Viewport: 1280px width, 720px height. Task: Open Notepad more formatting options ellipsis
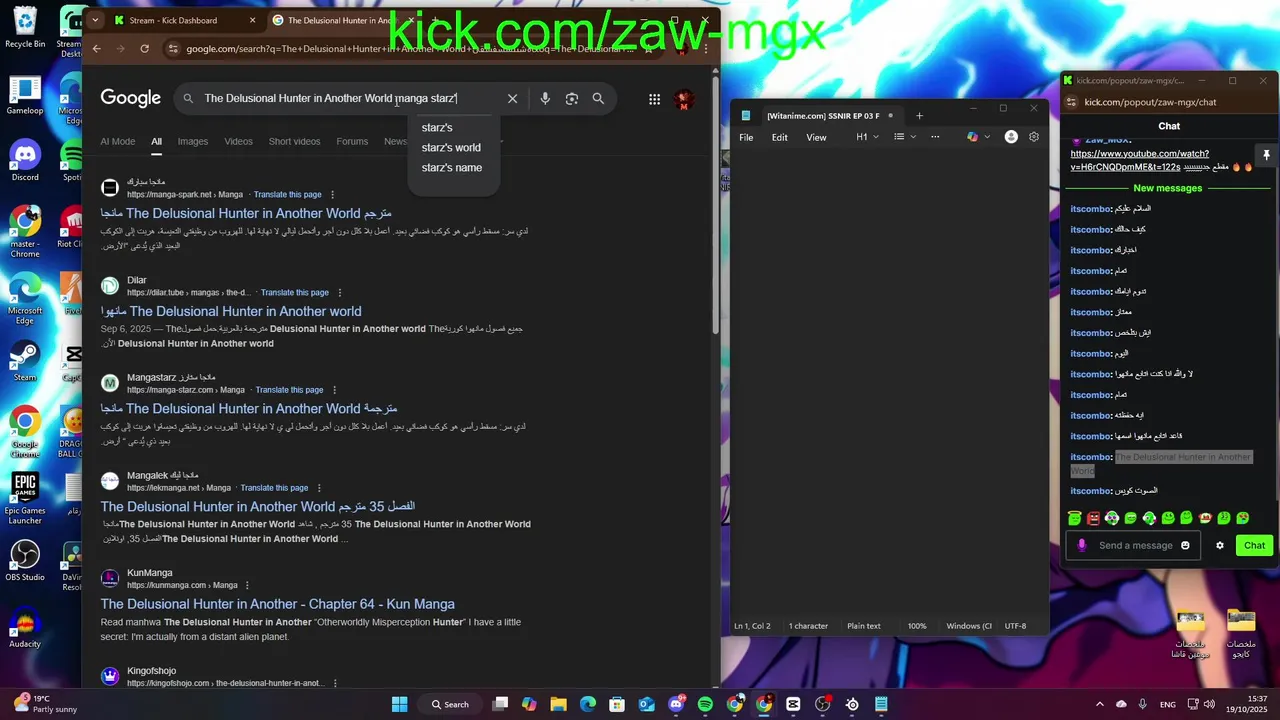935,137
